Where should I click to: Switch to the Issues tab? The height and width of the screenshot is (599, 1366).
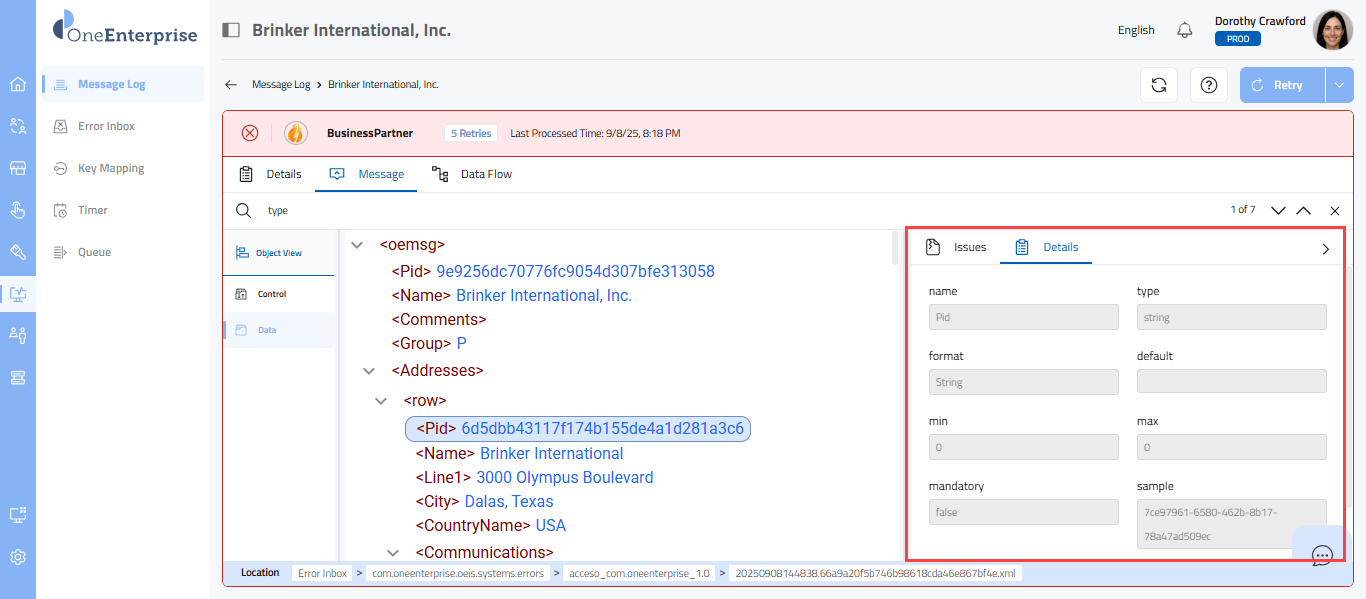(957, 247)
